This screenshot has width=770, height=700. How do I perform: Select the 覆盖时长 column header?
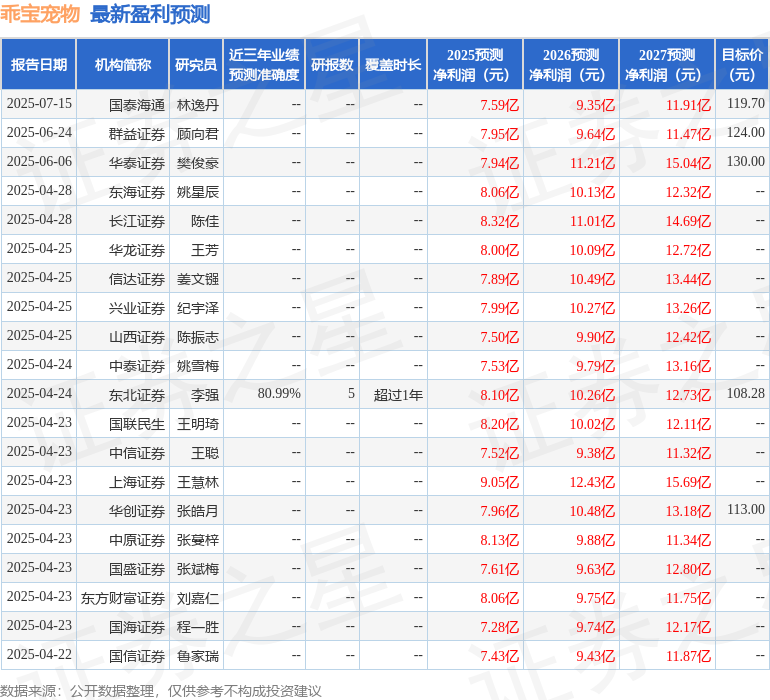click(x=393, y=65)
